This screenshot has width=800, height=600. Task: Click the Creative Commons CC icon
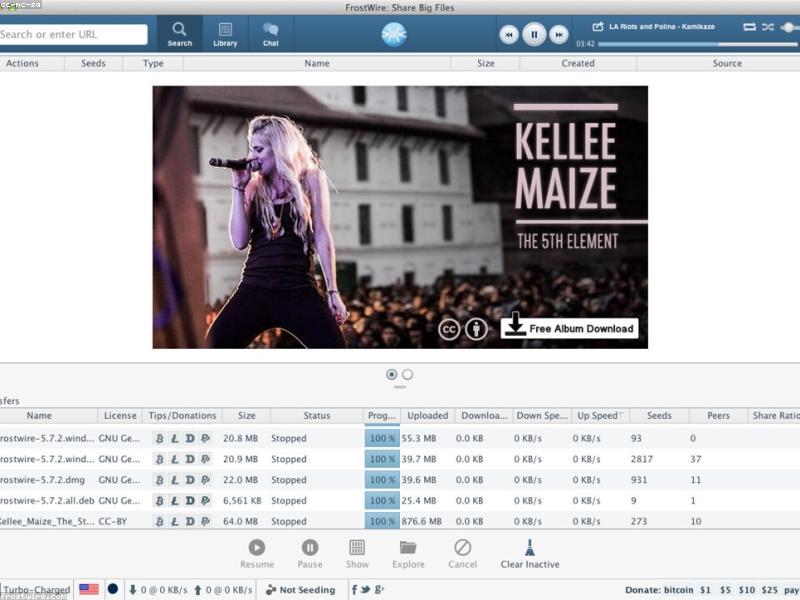click(x=449, y=329)
